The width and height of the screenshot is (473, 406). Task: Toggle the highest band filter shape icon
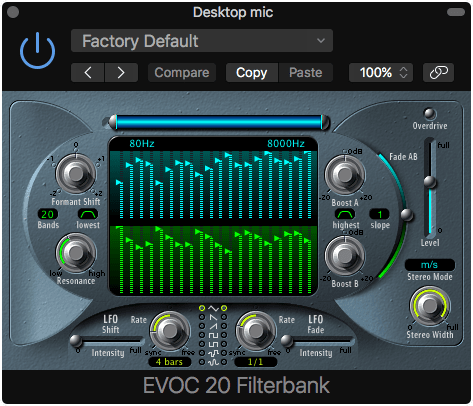(x=345, y=214)
